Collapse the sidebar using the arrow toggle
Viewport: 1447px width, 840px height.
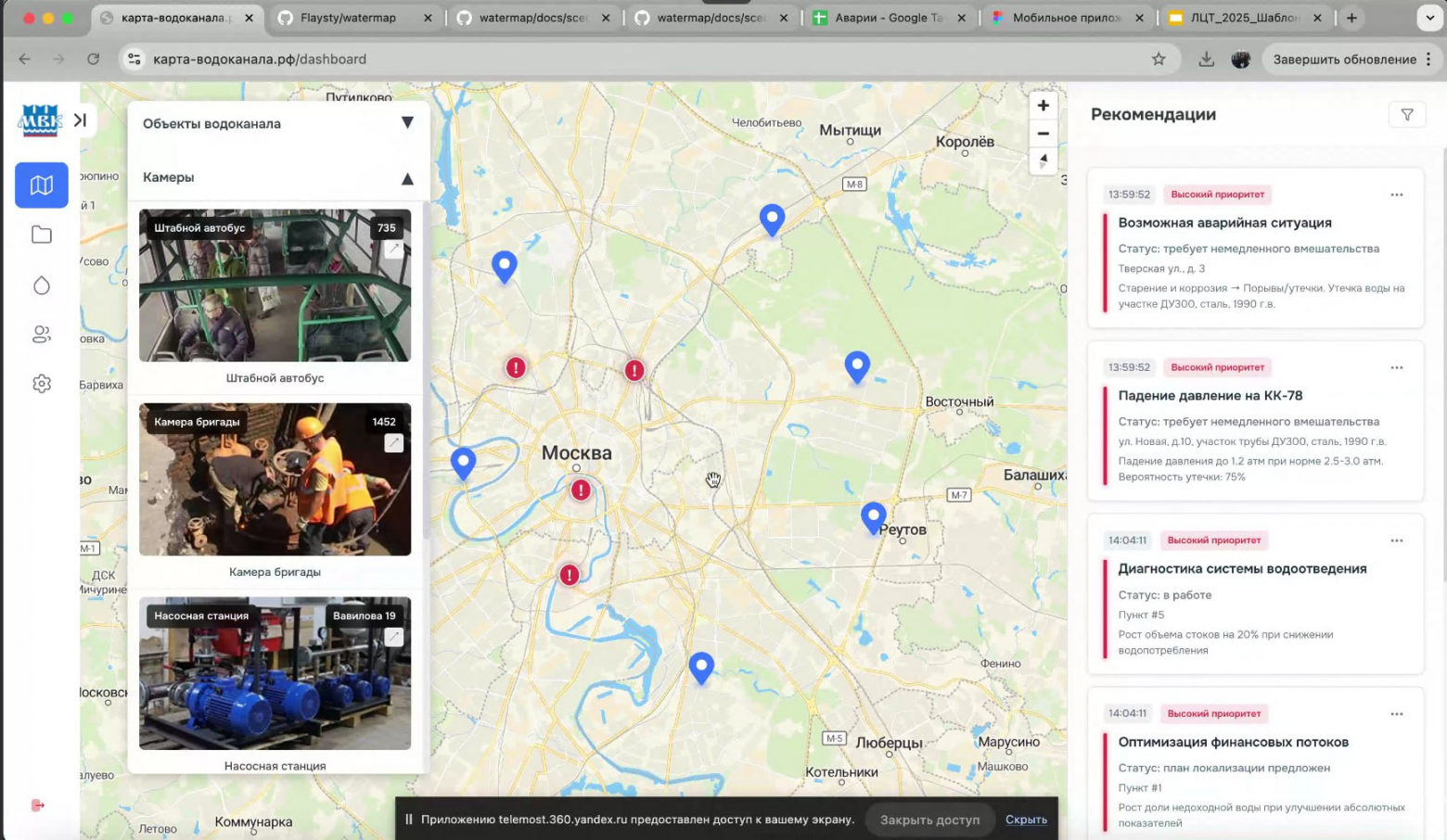[x=80, y=119]
